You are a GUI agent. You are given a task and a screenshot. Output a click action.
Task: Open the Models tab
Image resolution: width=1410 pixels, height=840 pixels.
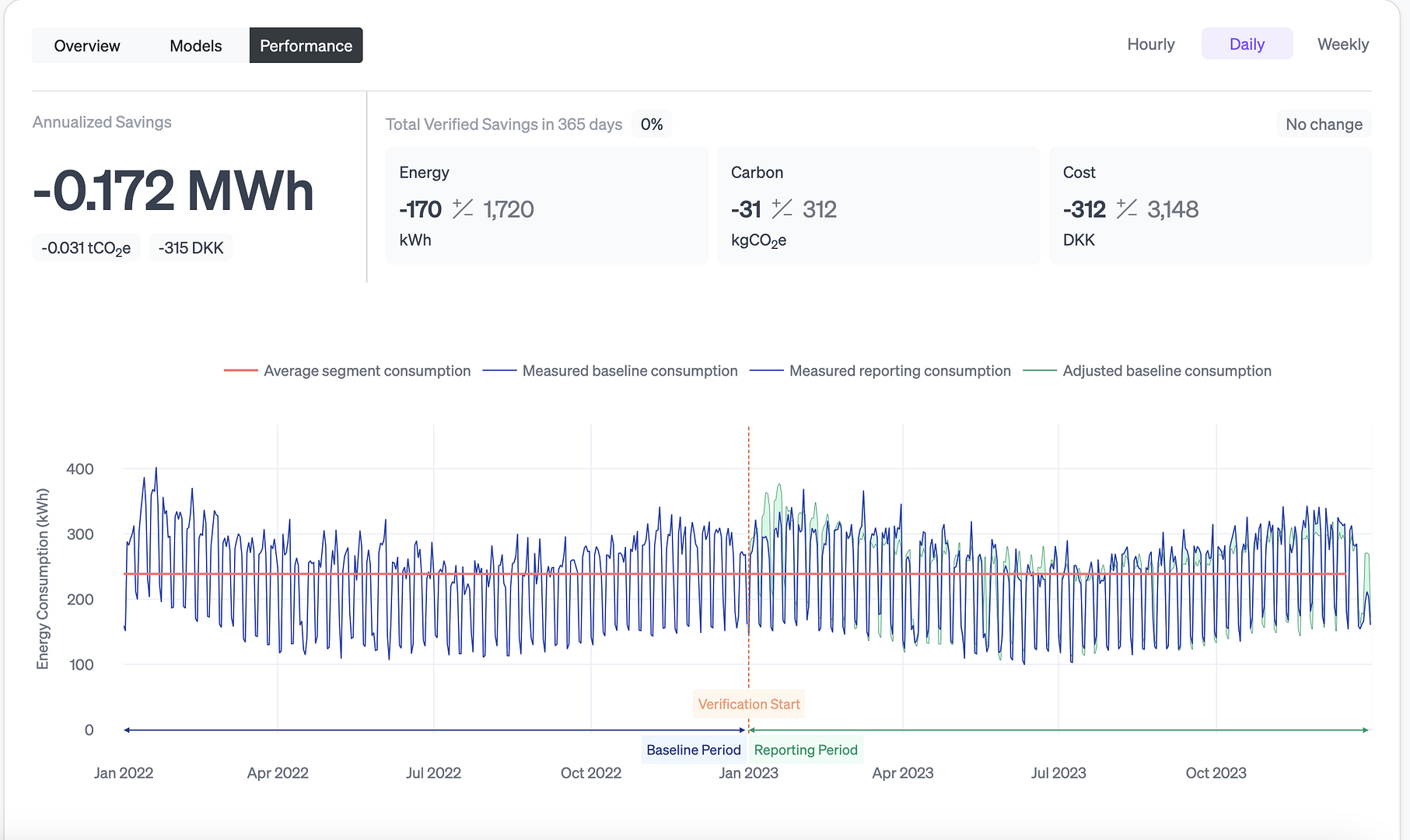[196, 46]
